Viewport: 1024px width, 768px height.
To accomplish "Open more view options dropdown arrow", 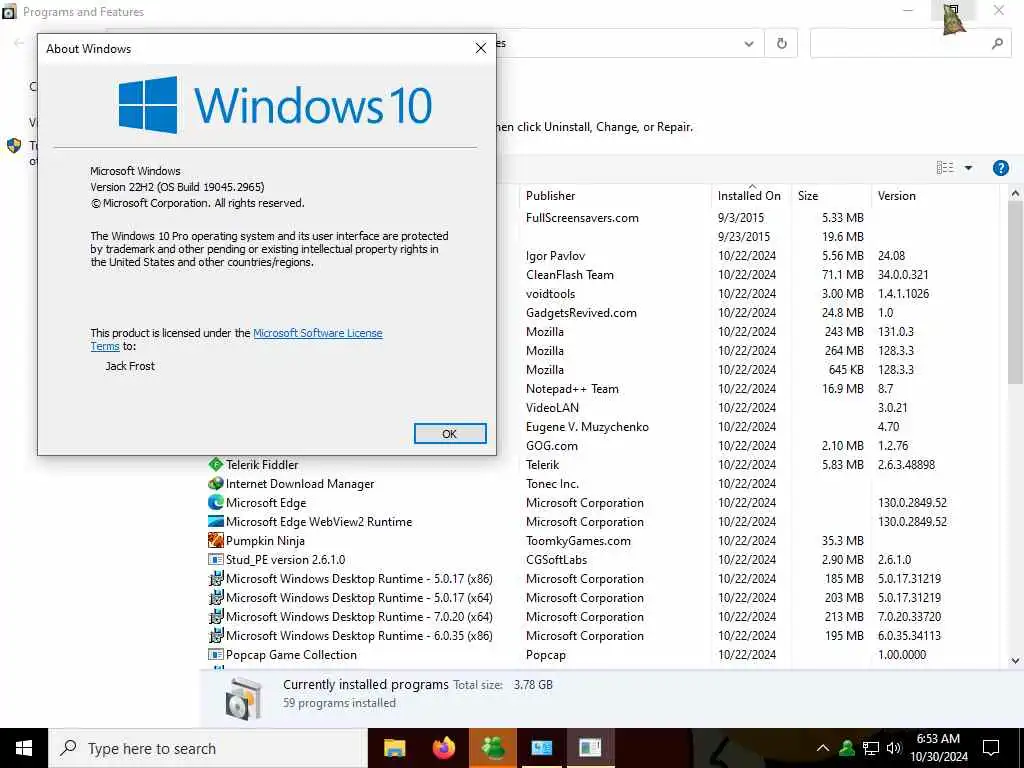I will 968,168.
